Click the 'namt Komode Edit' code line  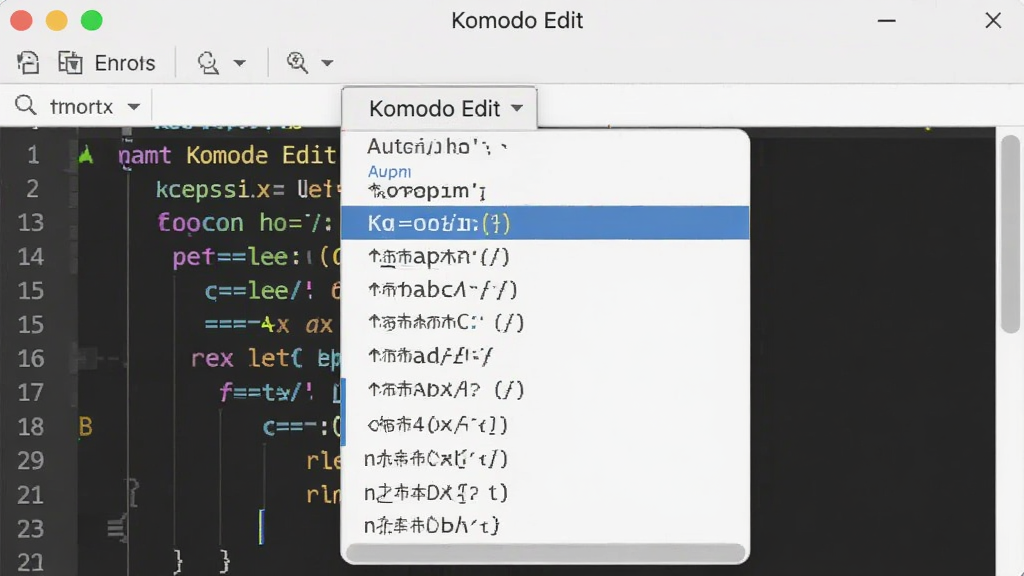click(x=227, y=155)
